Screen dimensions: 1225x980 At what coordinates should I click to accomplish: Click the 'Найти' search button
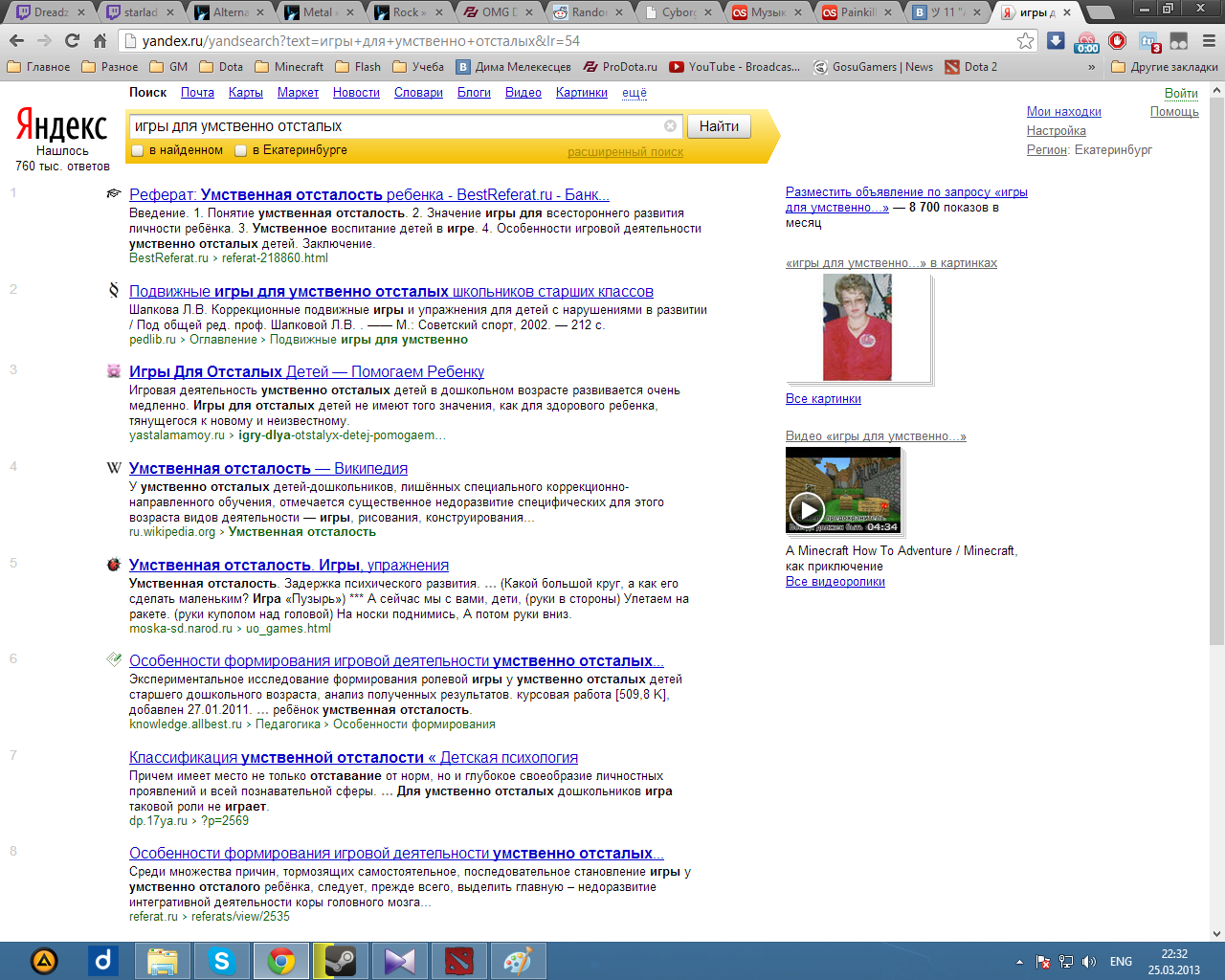pyautogui.click(x=719, y=125)
